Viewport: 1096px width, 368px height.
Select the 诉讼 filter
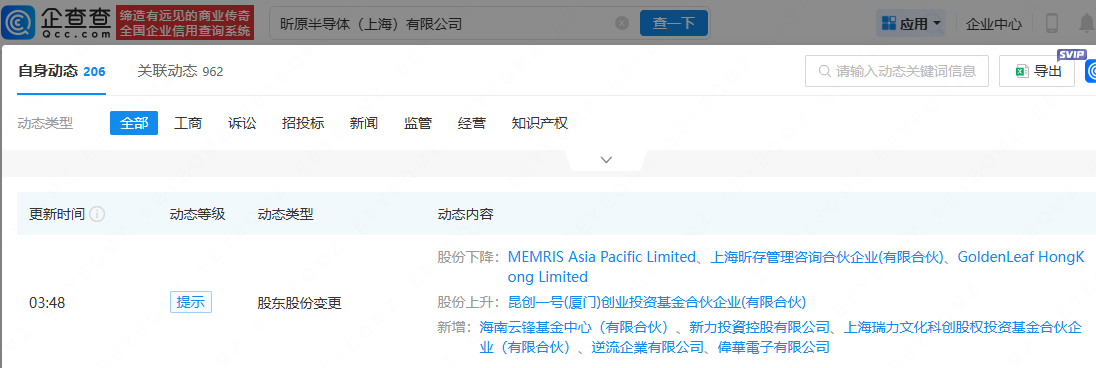(242, 123)
